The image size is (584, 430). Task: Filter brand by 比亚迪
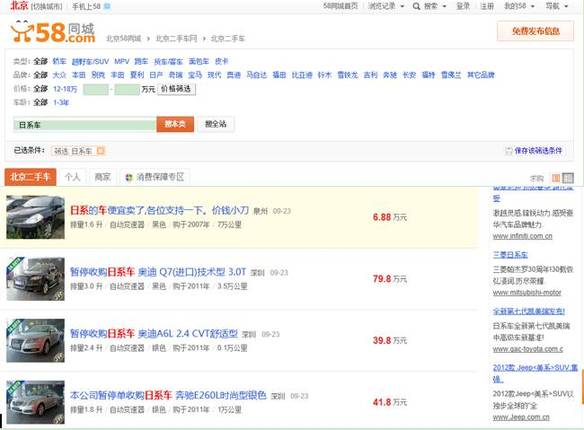(x=302, y=75)
